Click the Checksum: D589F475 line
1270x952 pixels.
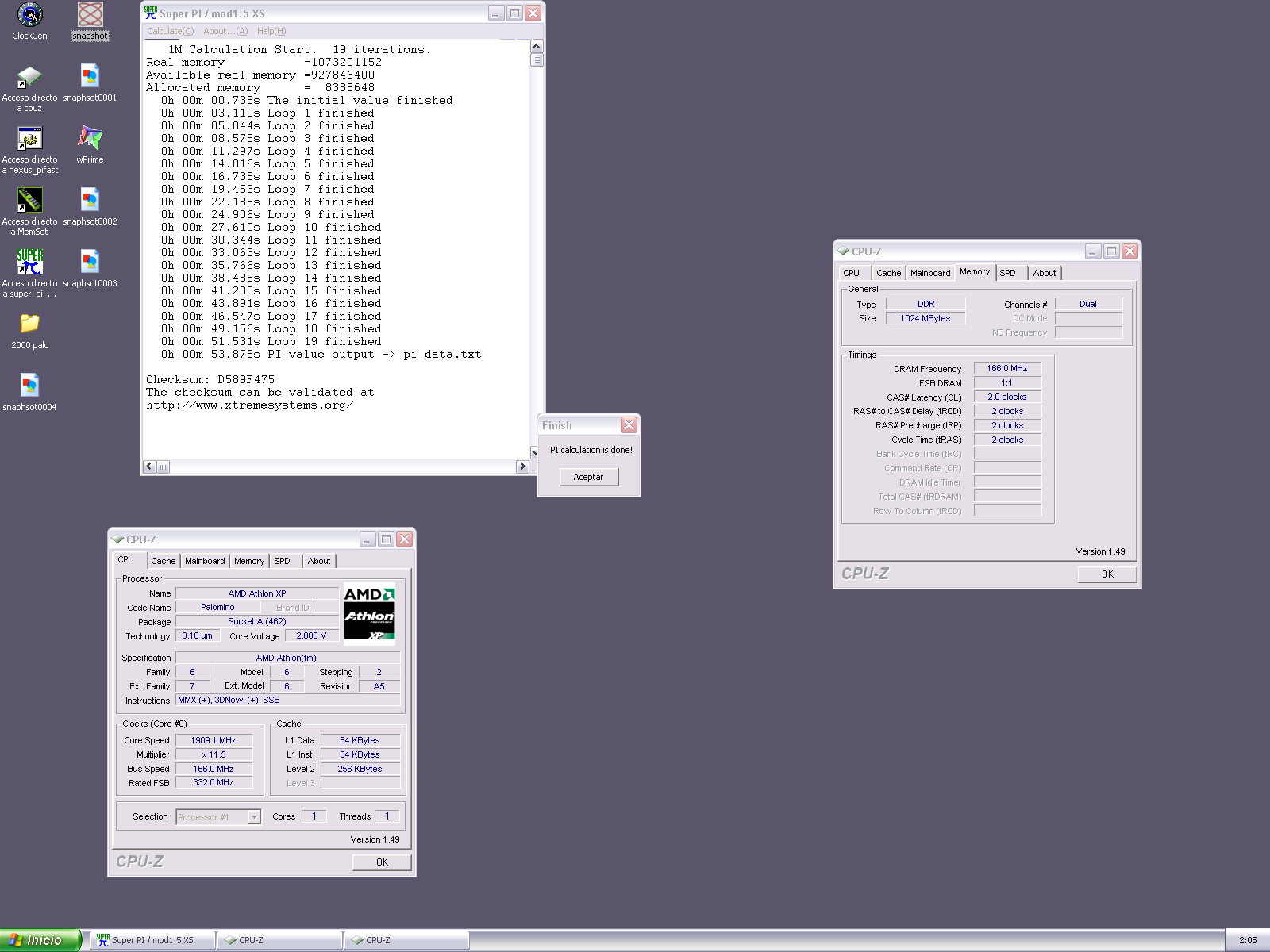210,380
